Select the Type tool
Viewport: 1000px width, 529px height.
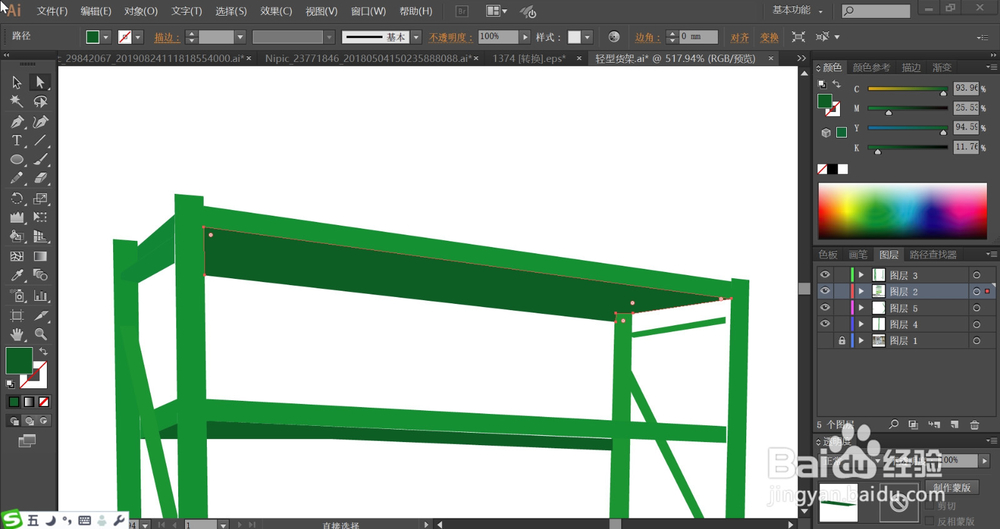(17, 140)
